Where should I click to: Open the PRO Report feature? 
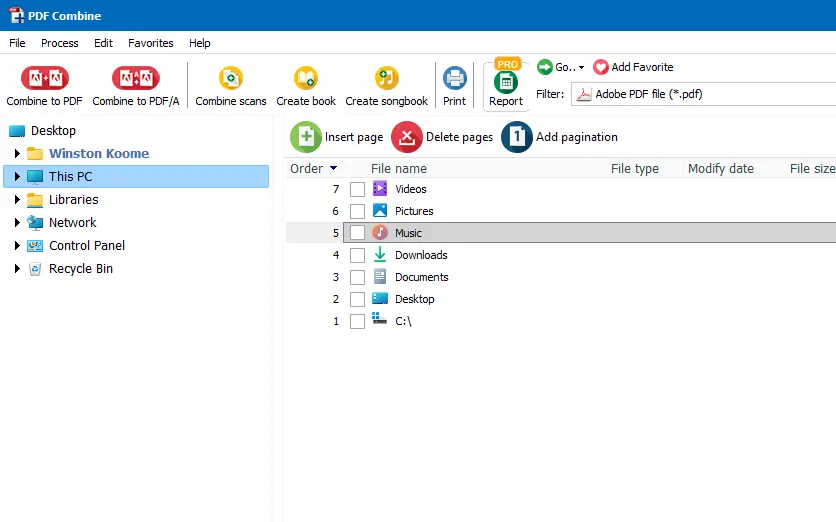coord(506,83)
